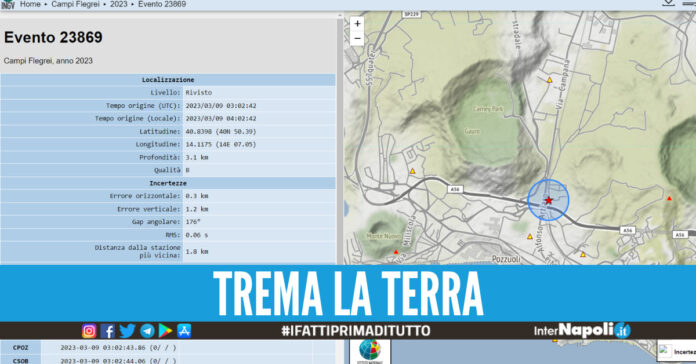
Task: Click the institute globe logo below the map
Action: (x=370, y=351)
